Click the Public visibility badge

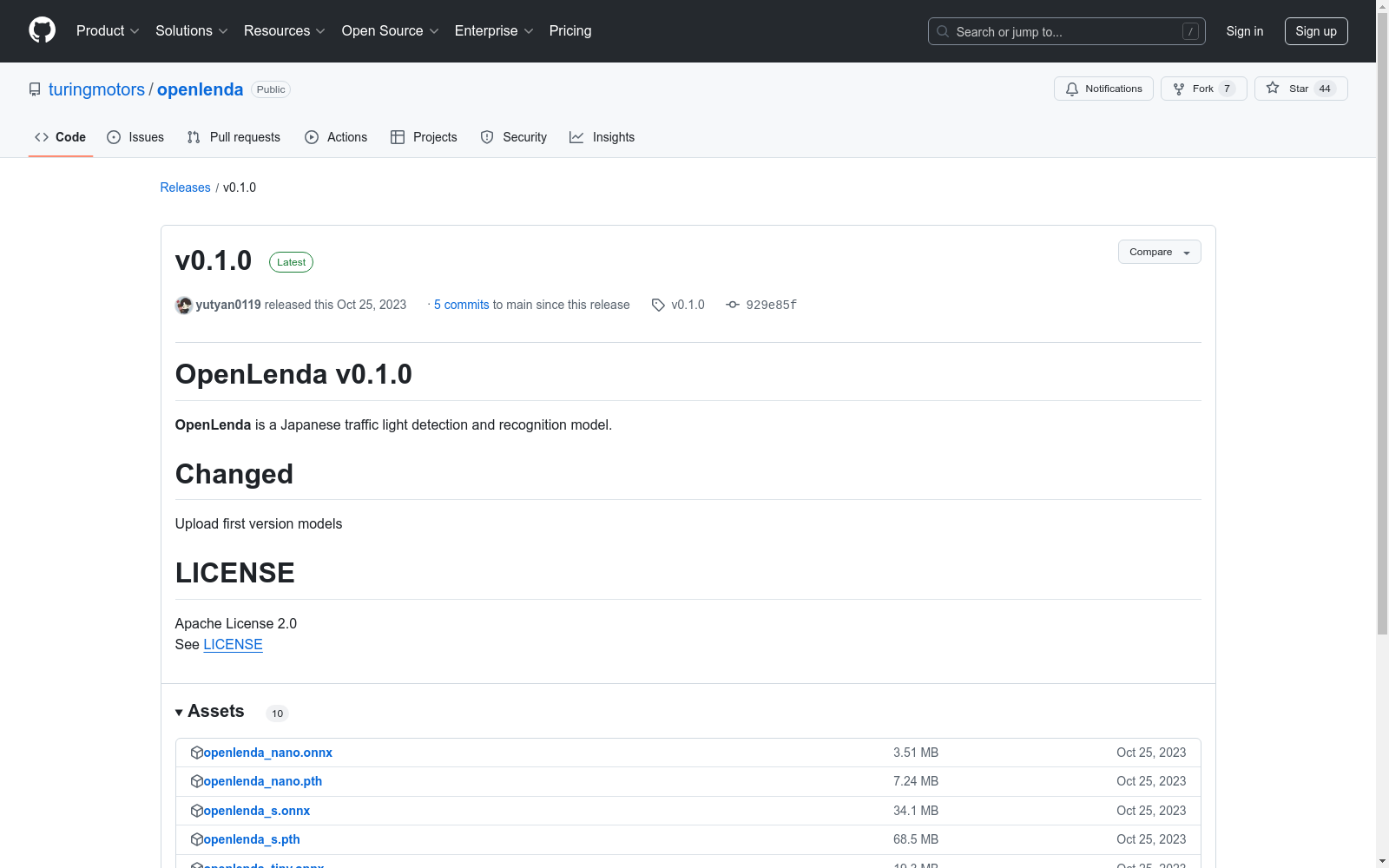pyautogui.click(x=271, y=89)
